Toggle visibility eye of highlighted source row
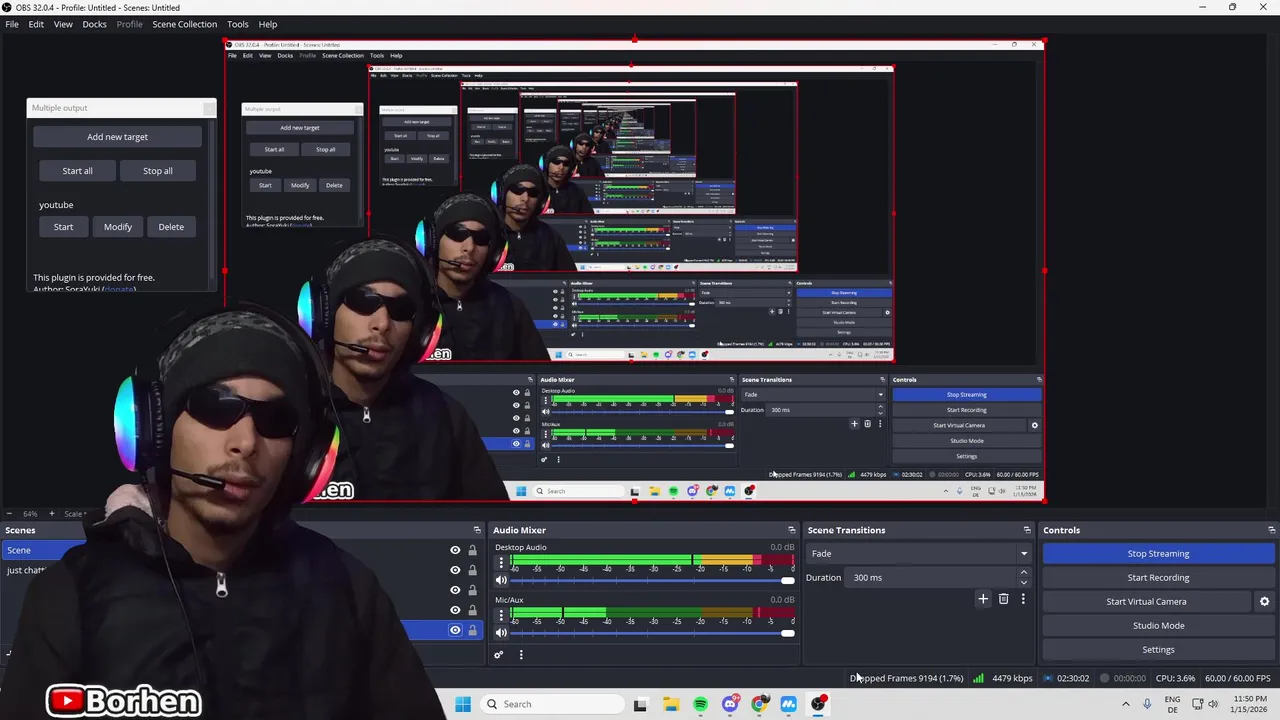The width and height of the screenshot is (1280, 720). pos(455,630)
